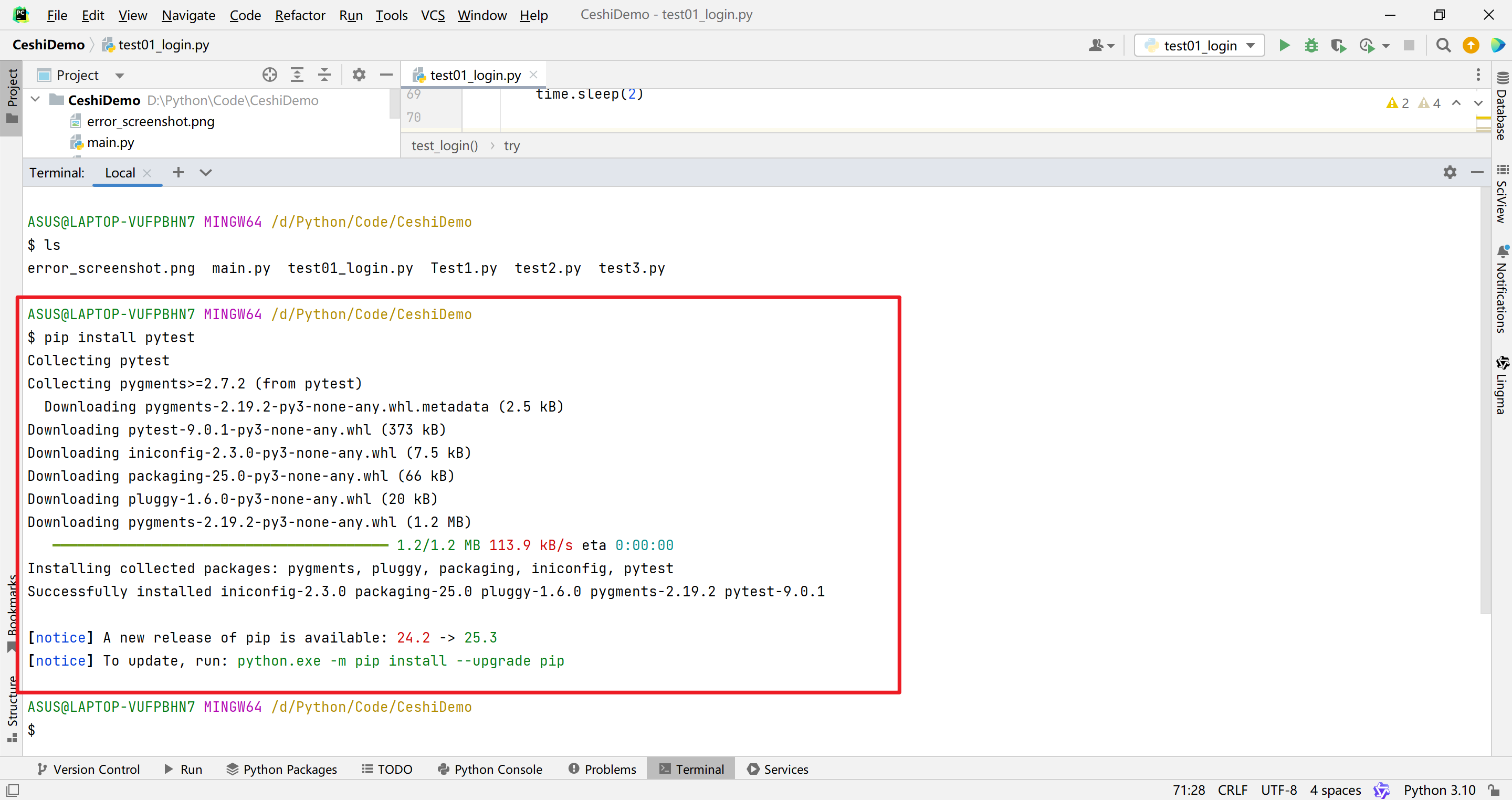
Task: Open the VCS menu
Action: click(433, 15)
